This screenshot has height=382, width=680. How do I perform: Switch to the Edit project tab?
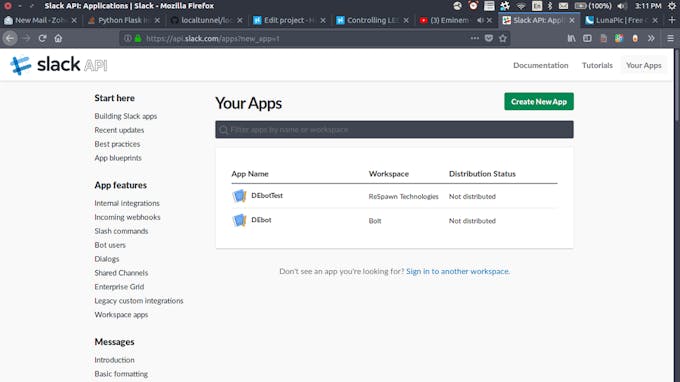click(x=290, y=20)
